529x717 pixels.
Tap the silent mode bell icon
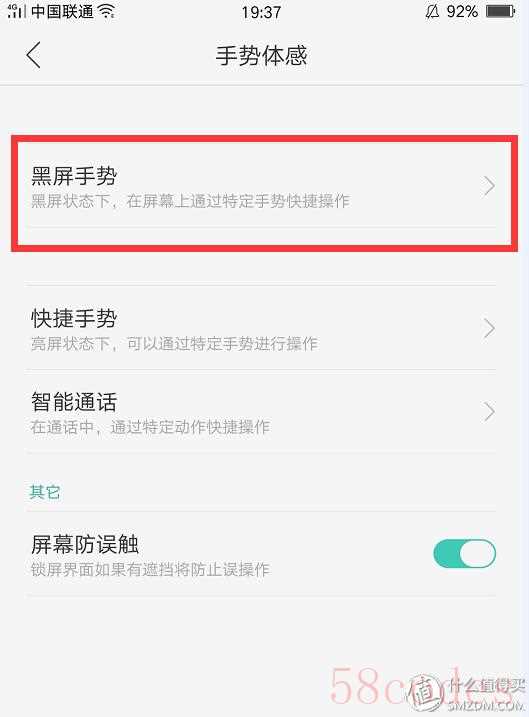(432, 11)
